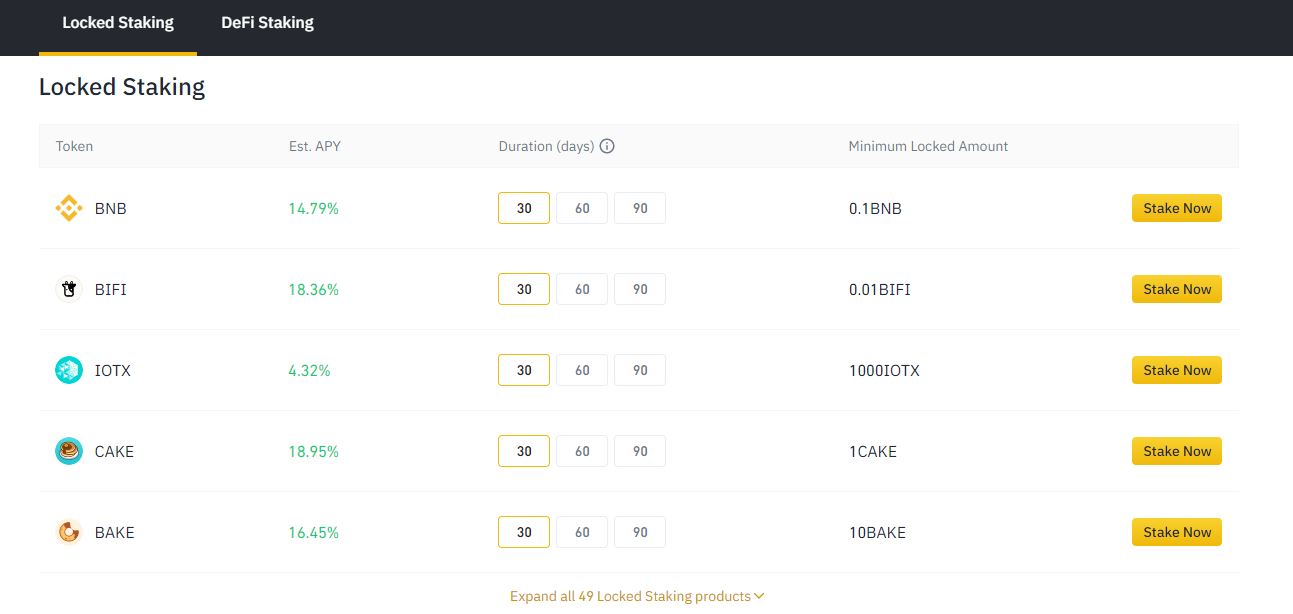Viewport: 1293px width, 614px height.
Task: Select 60 days duration for BIFI
Action: [x=582, y=289]
